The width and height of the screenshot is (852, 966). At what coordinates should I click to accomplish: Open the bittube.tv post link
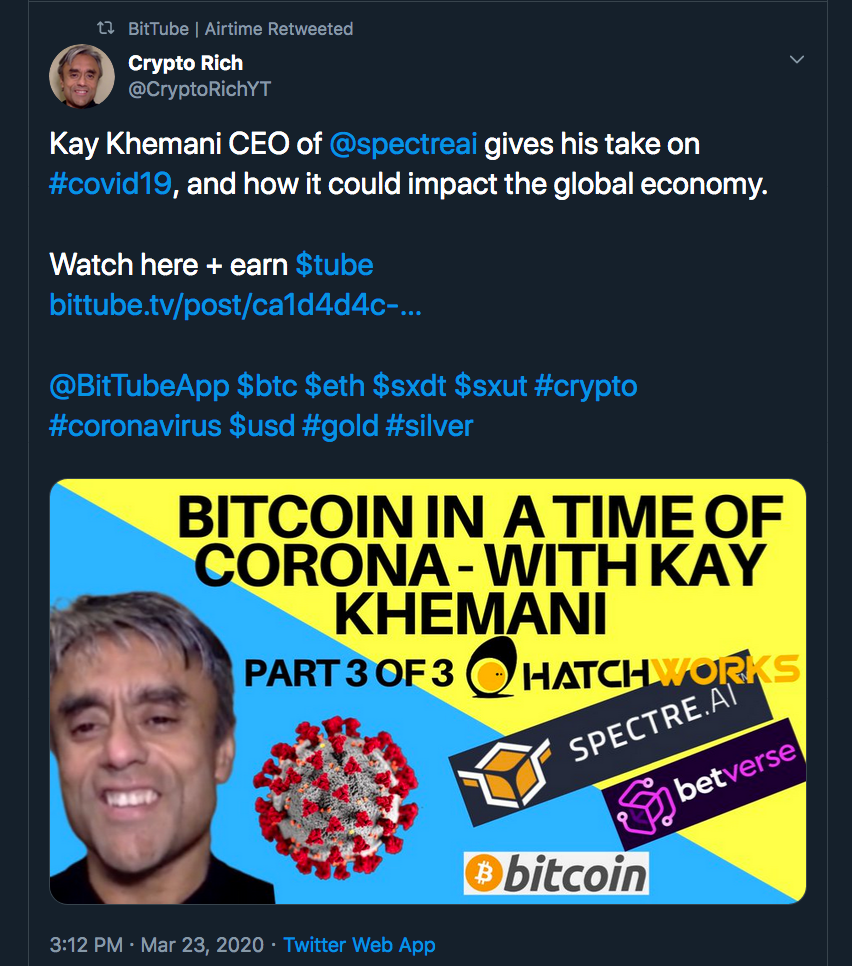coord(235,305)
